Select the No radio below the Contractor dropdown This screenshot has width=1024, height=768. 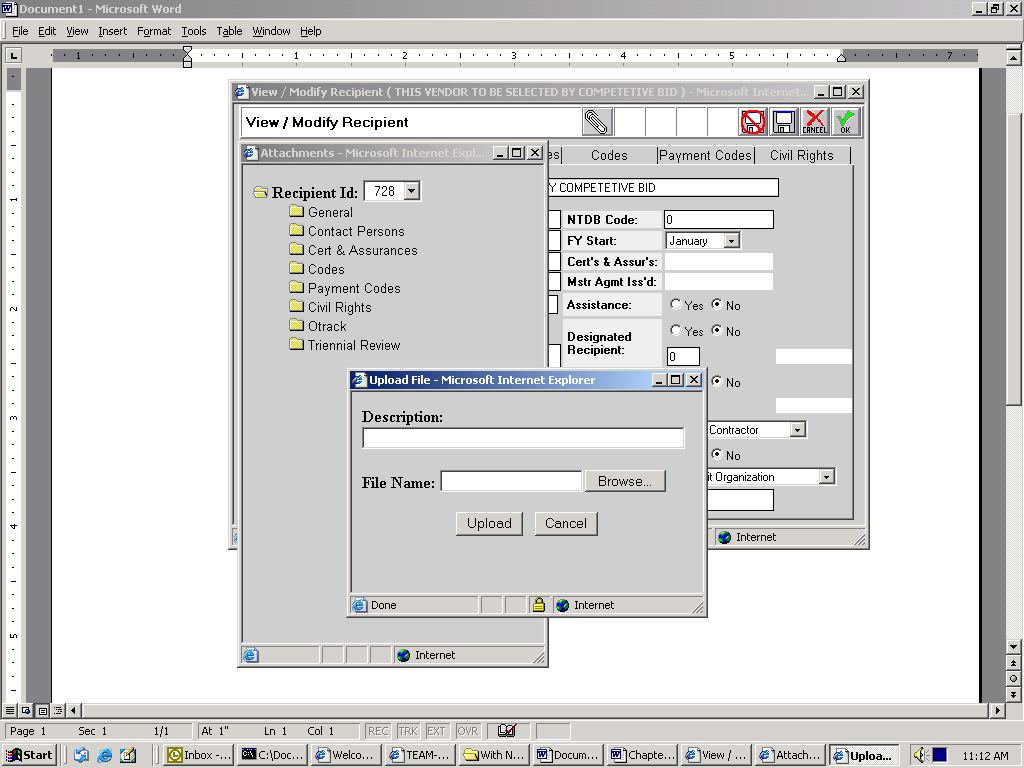coord(716,455)
